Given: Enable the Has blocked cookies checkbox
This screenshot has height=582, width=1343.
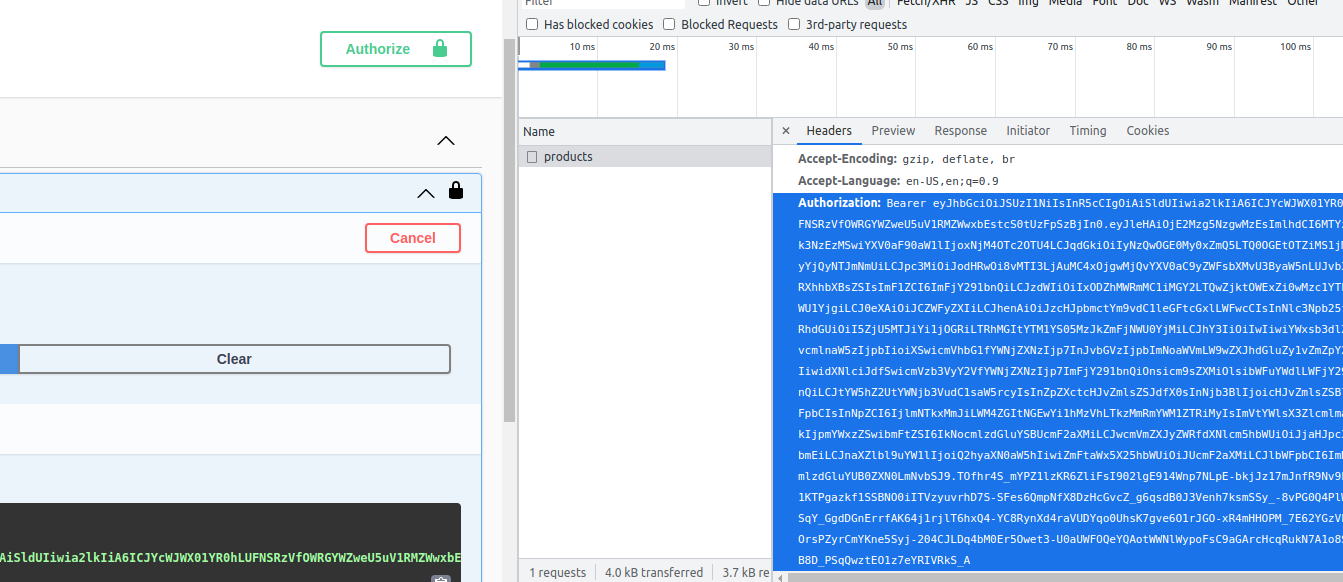Looking at the screenshot, I should coord(532,24).
